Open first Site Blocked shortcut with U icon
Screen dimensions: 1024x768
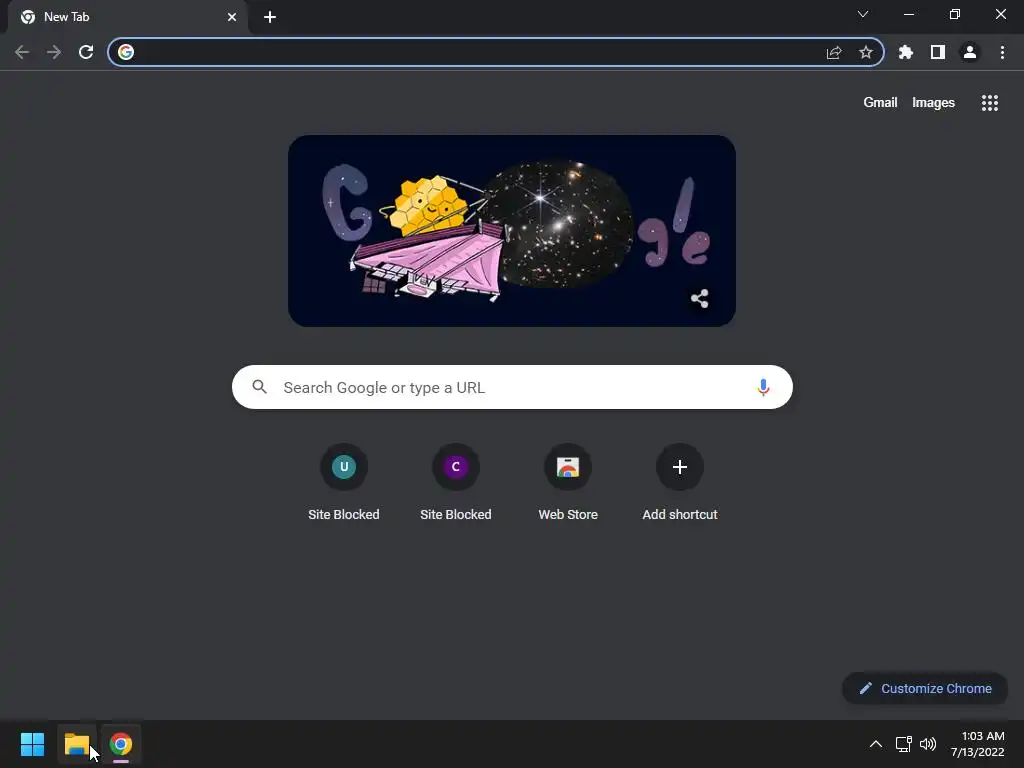(344, 483)
